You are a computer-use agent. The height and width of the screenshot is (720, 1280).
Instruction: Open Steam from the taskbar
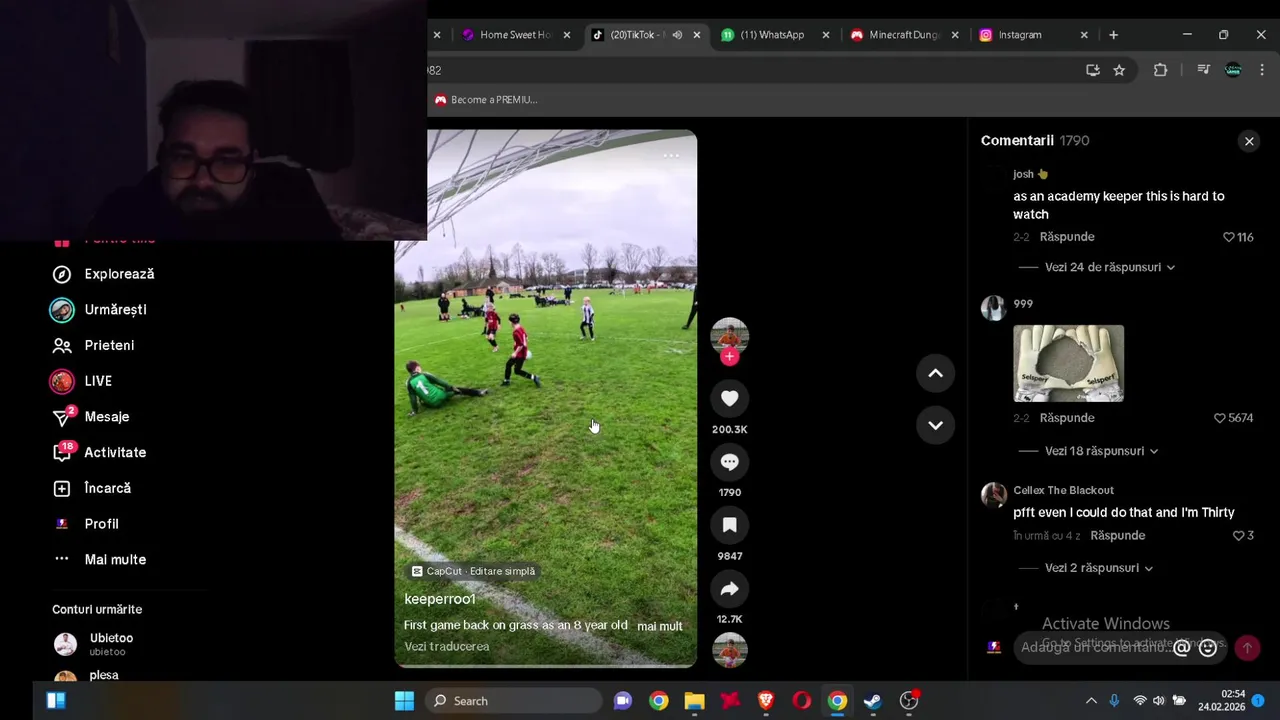pyautogui.click(x=873, y=701)
